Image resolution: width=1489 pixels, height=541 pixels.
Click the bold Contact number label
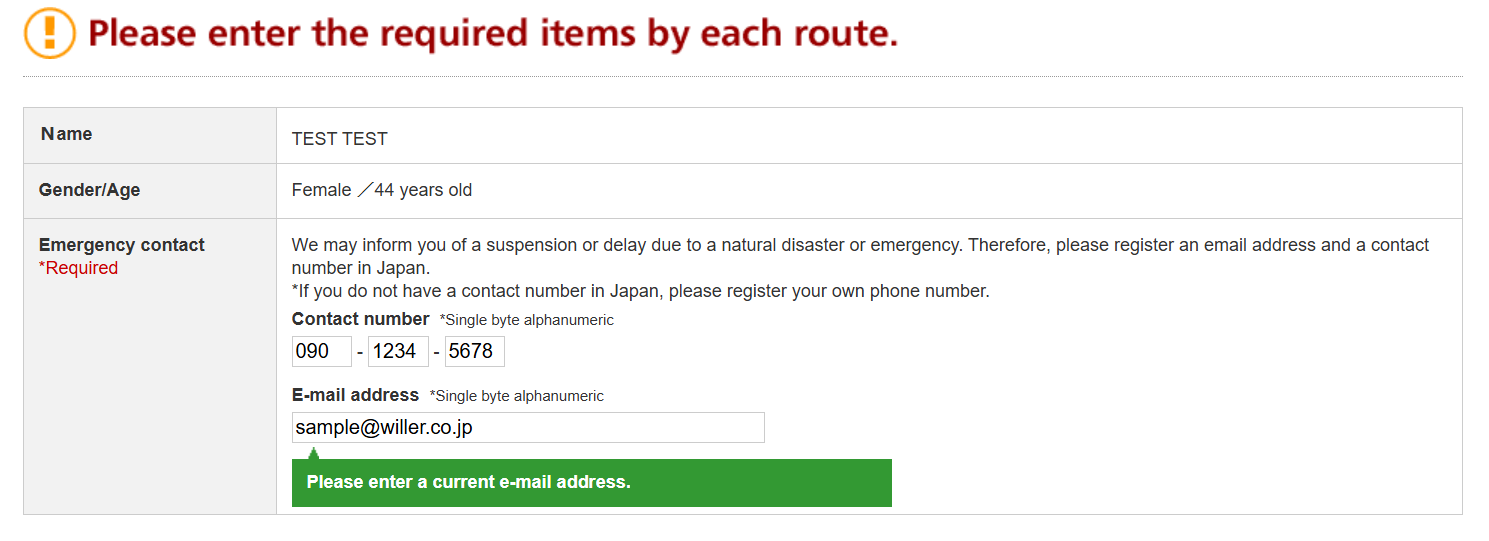tap(360, 319)
